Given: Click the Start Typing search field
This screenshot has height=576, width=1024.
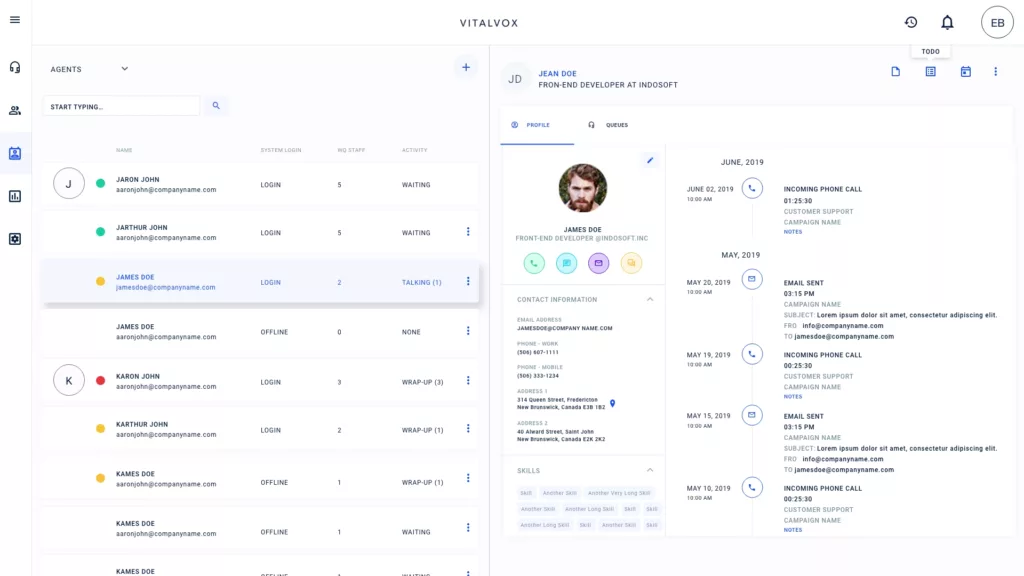Looking at the screenshot, I should coord(121,106).
